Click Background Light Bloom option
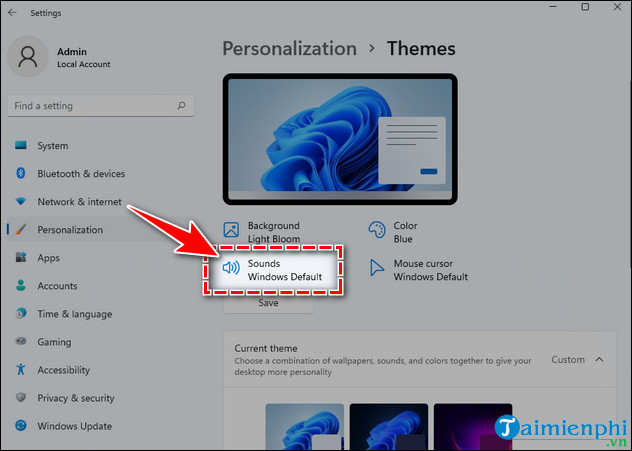This screenshot has width=632, height=451. (262, 232)
